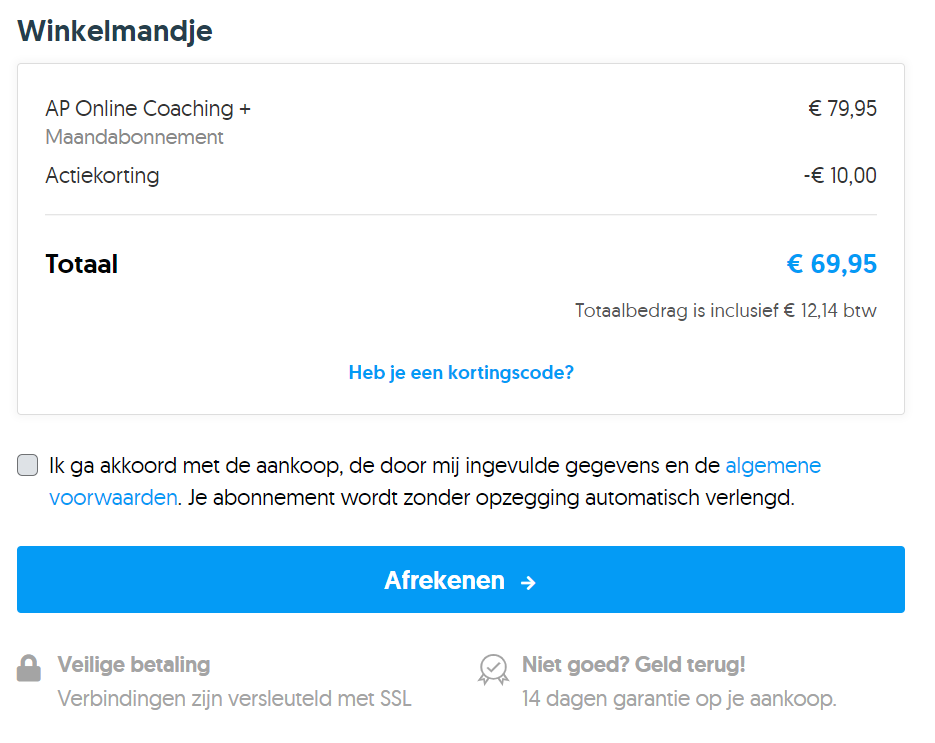Click the SSL encryption description text

pos(234,698)
